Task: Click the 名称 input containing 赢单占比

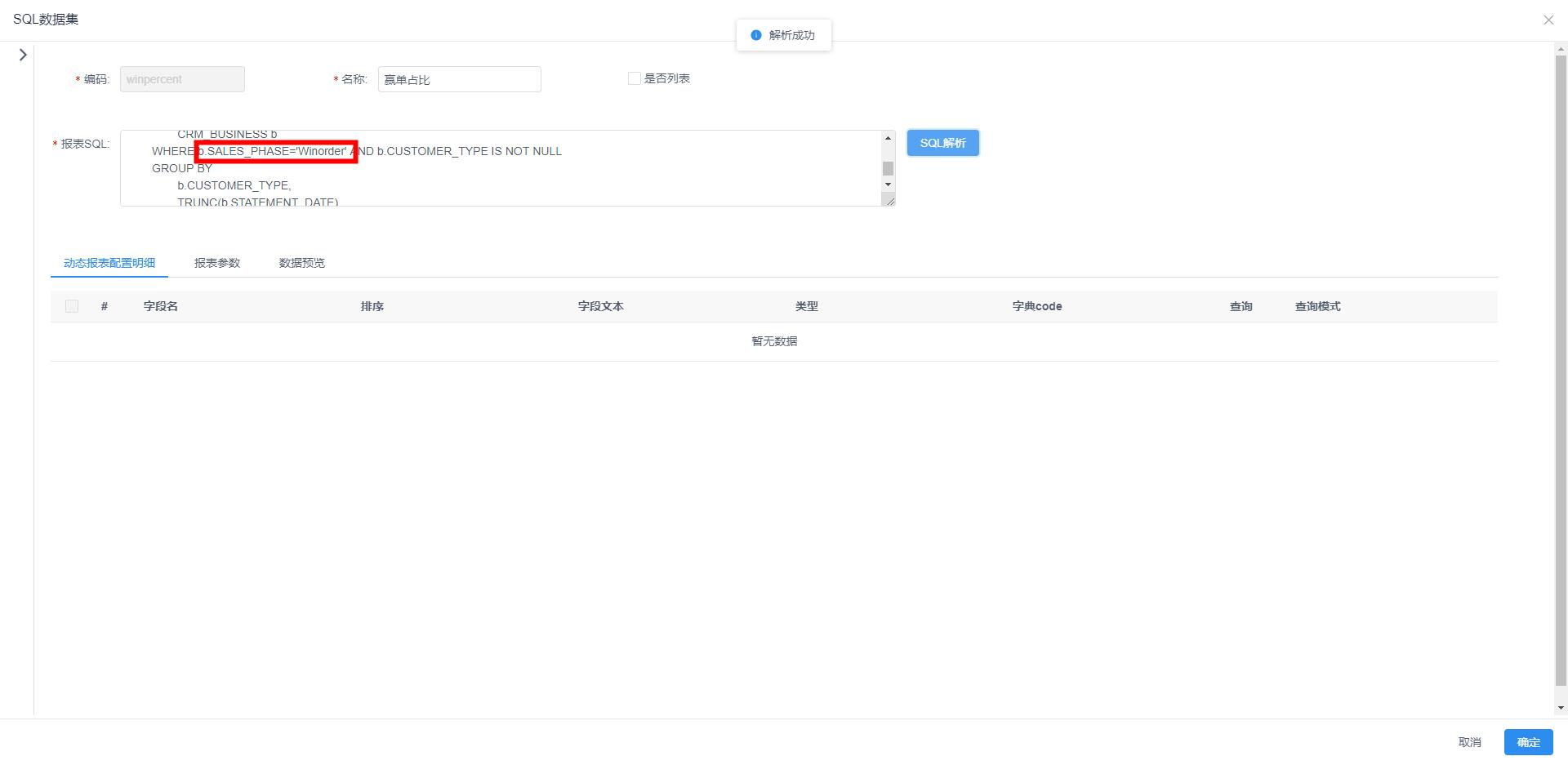Action: tap(459, 79)
